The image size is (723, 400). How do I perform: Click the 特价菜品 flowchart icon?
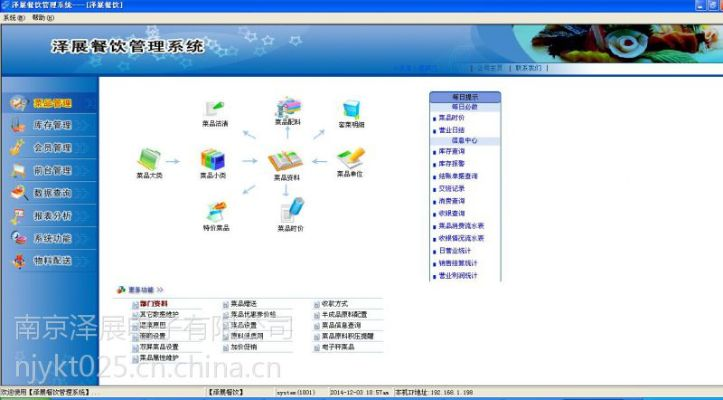[x=216, y=212]
